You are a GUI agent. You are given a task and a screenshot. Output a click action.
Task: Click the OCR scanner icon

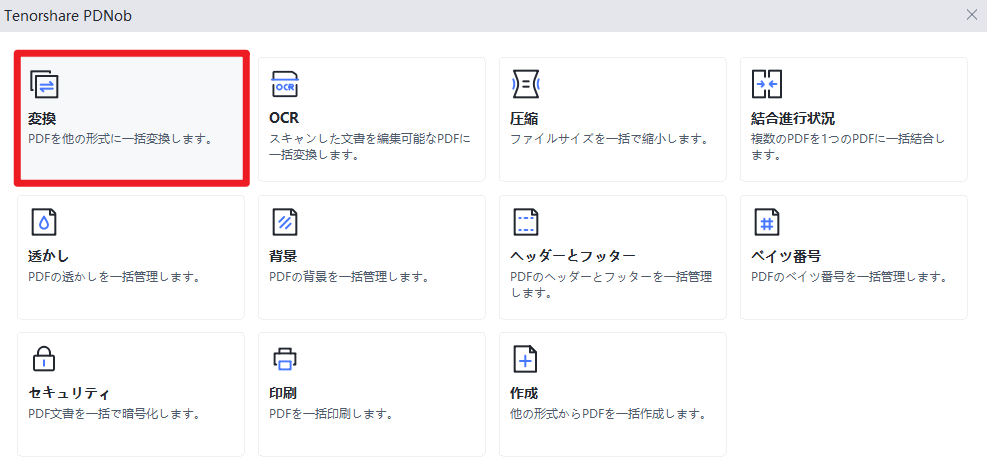285,84
